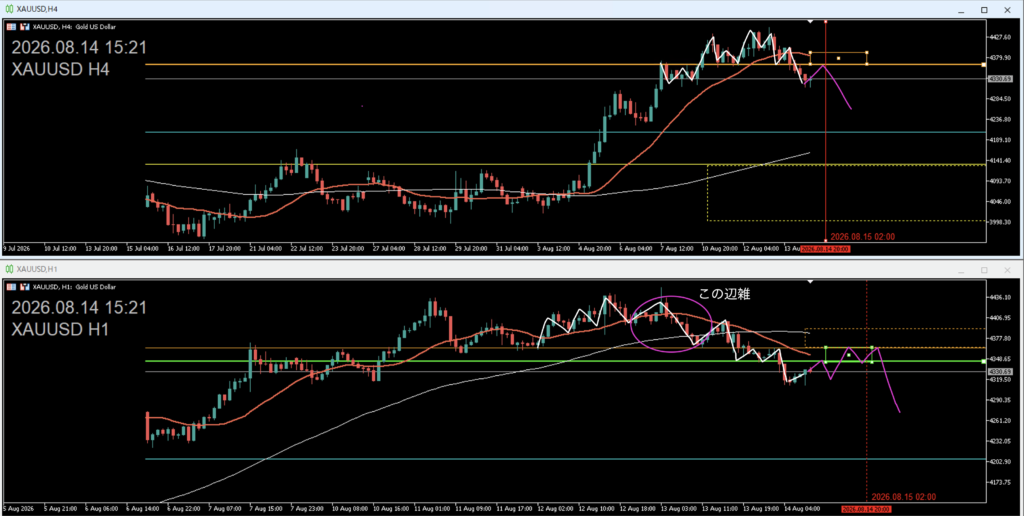Minimize the XAUUSD,H4 chart window
The height and width of the screenshot is (516, 1024).
960,10
